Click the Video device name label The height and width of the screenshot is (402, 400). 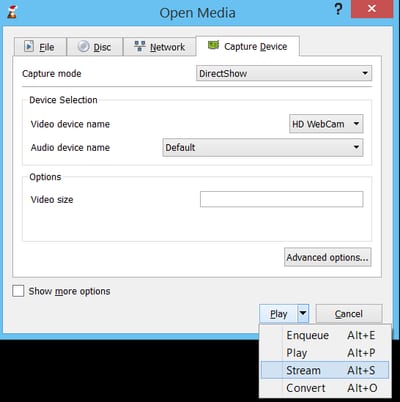coord(70,124)
